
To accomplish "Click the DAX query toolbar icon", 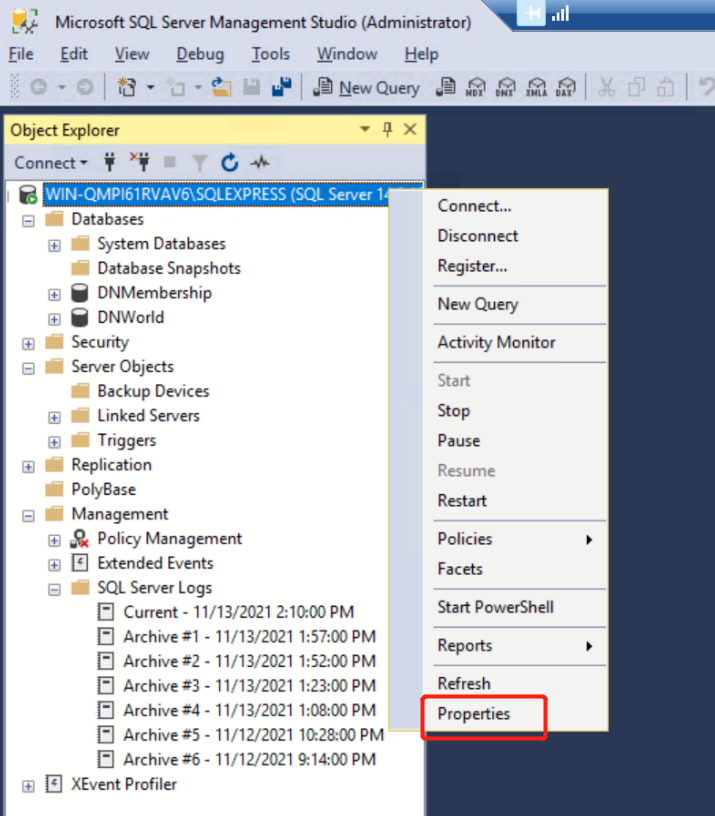I will (x=566, y=87).
